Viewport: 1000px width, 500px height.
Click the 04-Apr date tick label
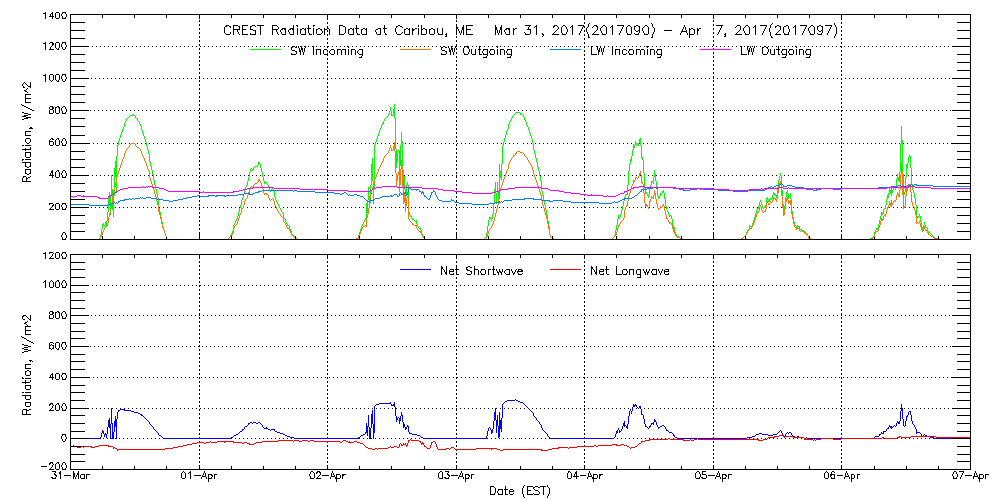(585, 477)
